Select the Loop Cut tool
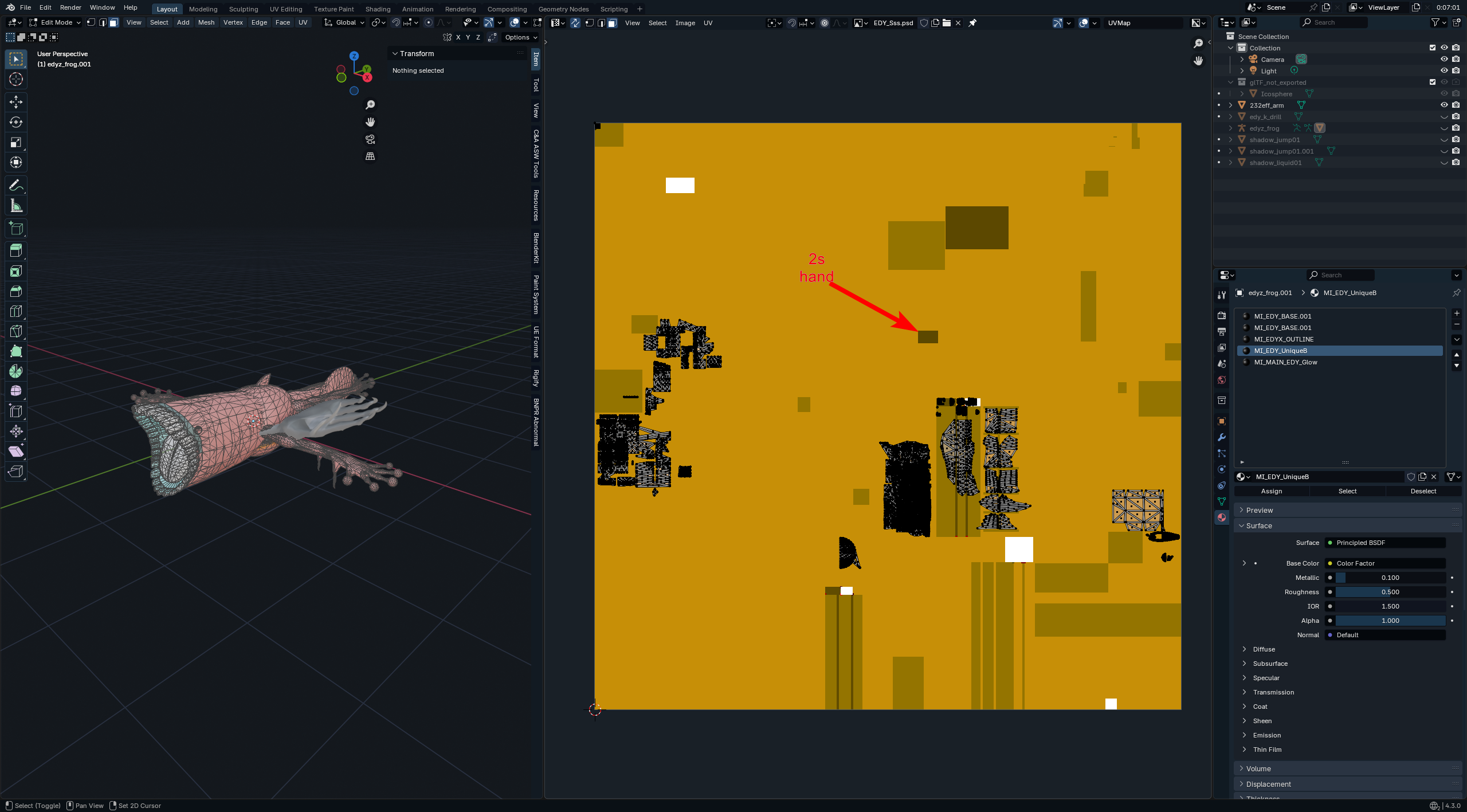The height and width of the screenshot is (812, 1467). pyautogui.click(x=16, y=311)
